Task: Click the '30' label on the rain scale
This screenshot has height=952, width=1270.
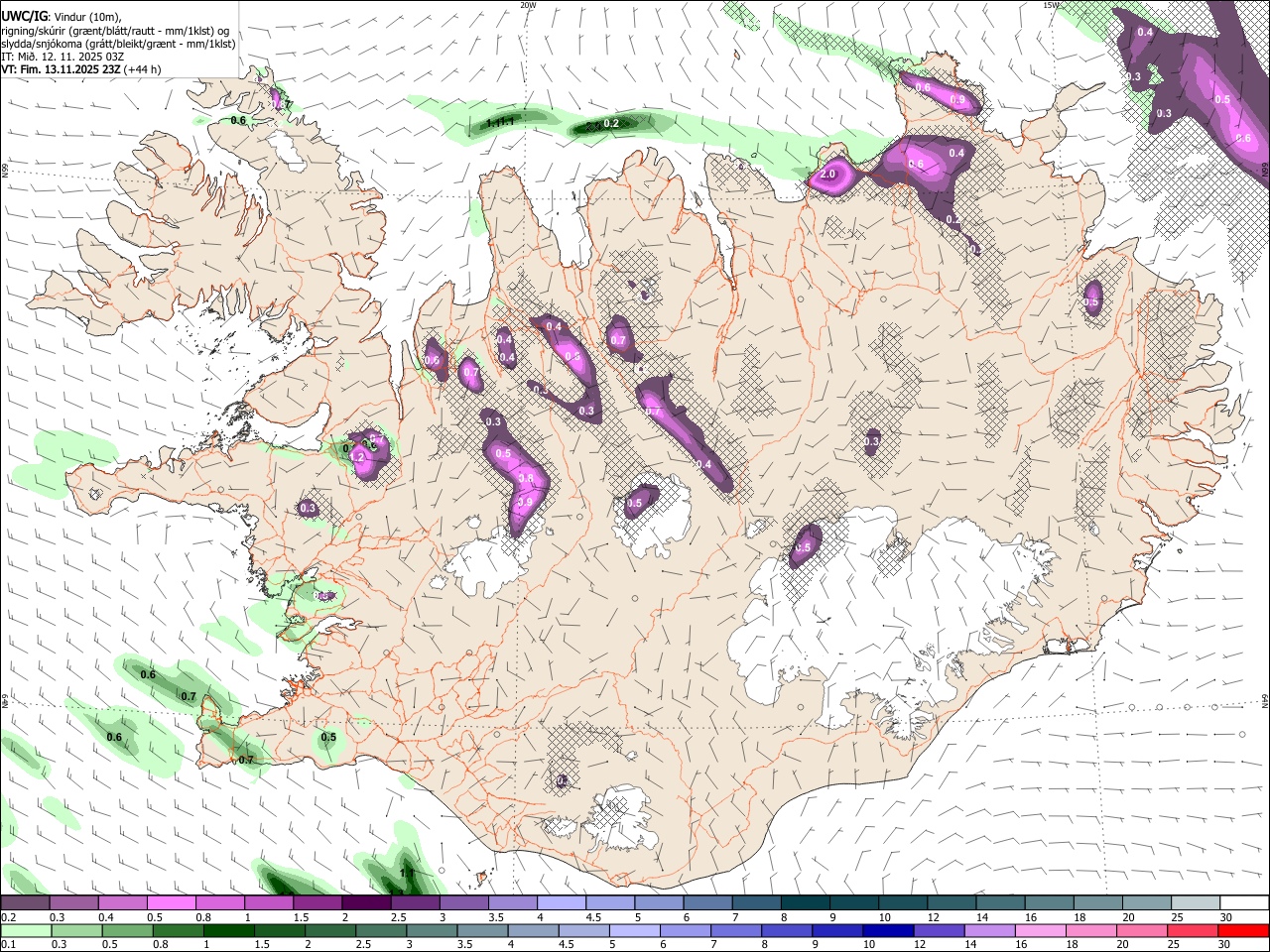Action: (1224, 945)
